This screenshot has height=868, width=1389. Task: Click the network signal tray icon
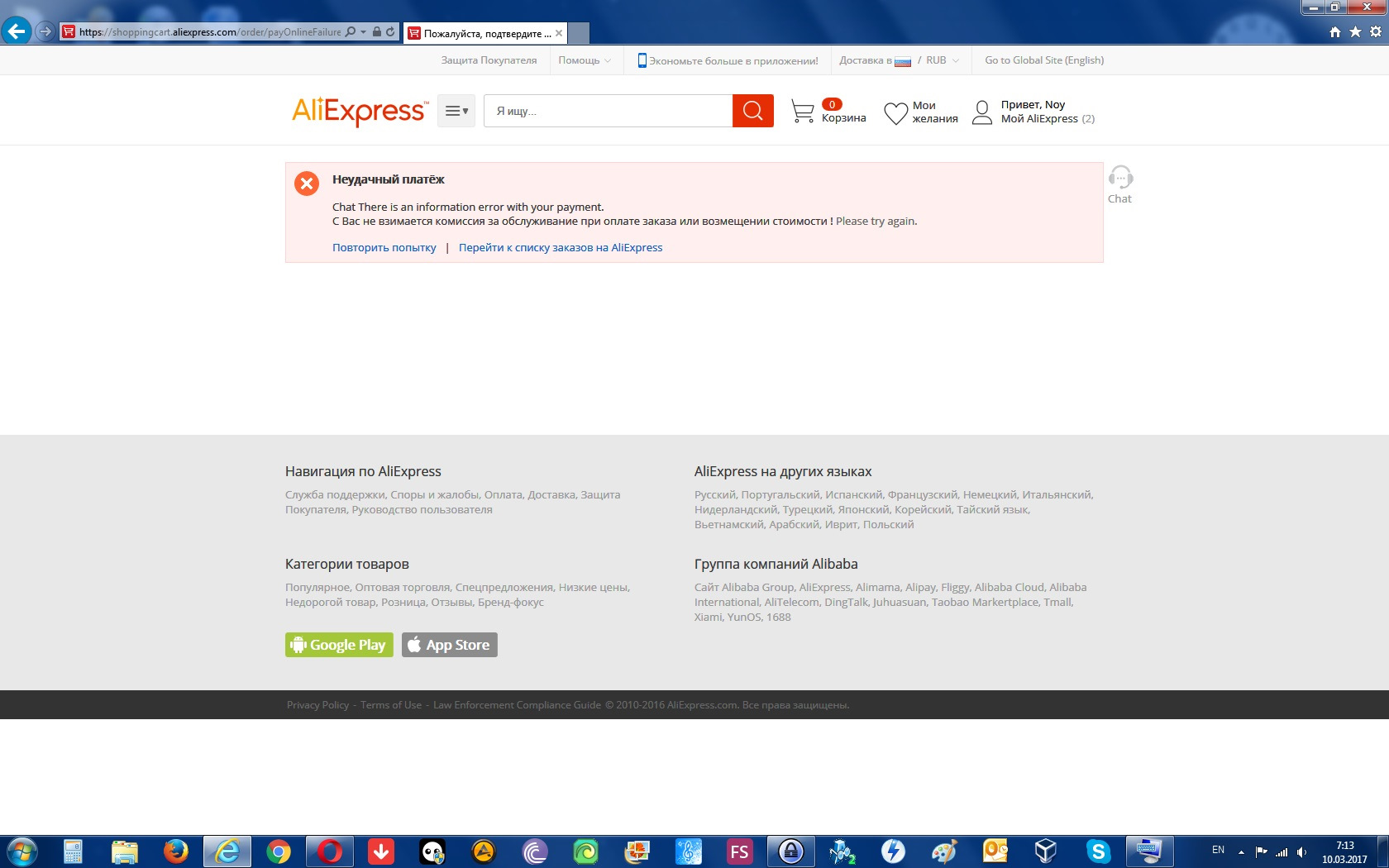pos(1282,851)
